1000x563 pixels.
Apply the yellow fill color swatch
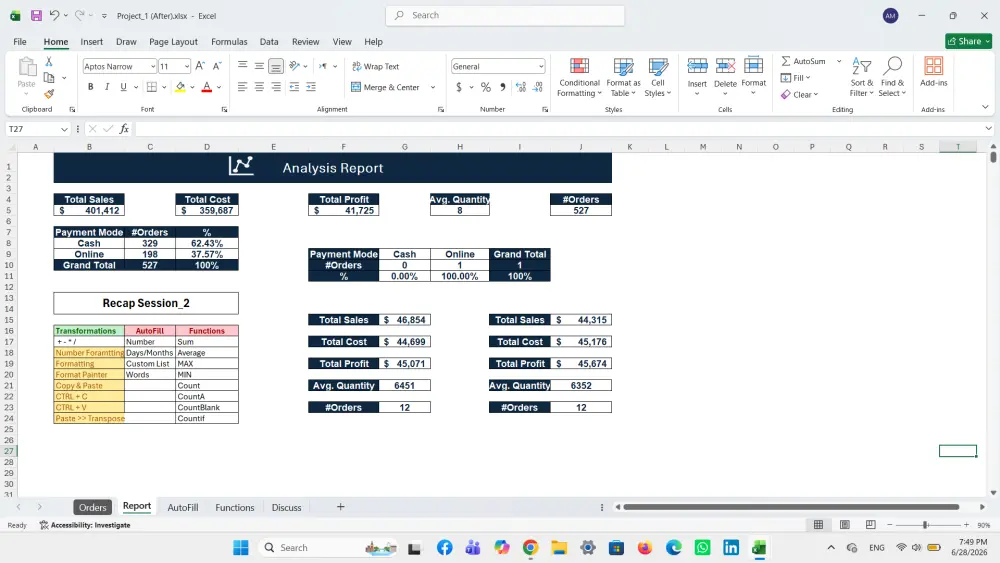[180, 87]
